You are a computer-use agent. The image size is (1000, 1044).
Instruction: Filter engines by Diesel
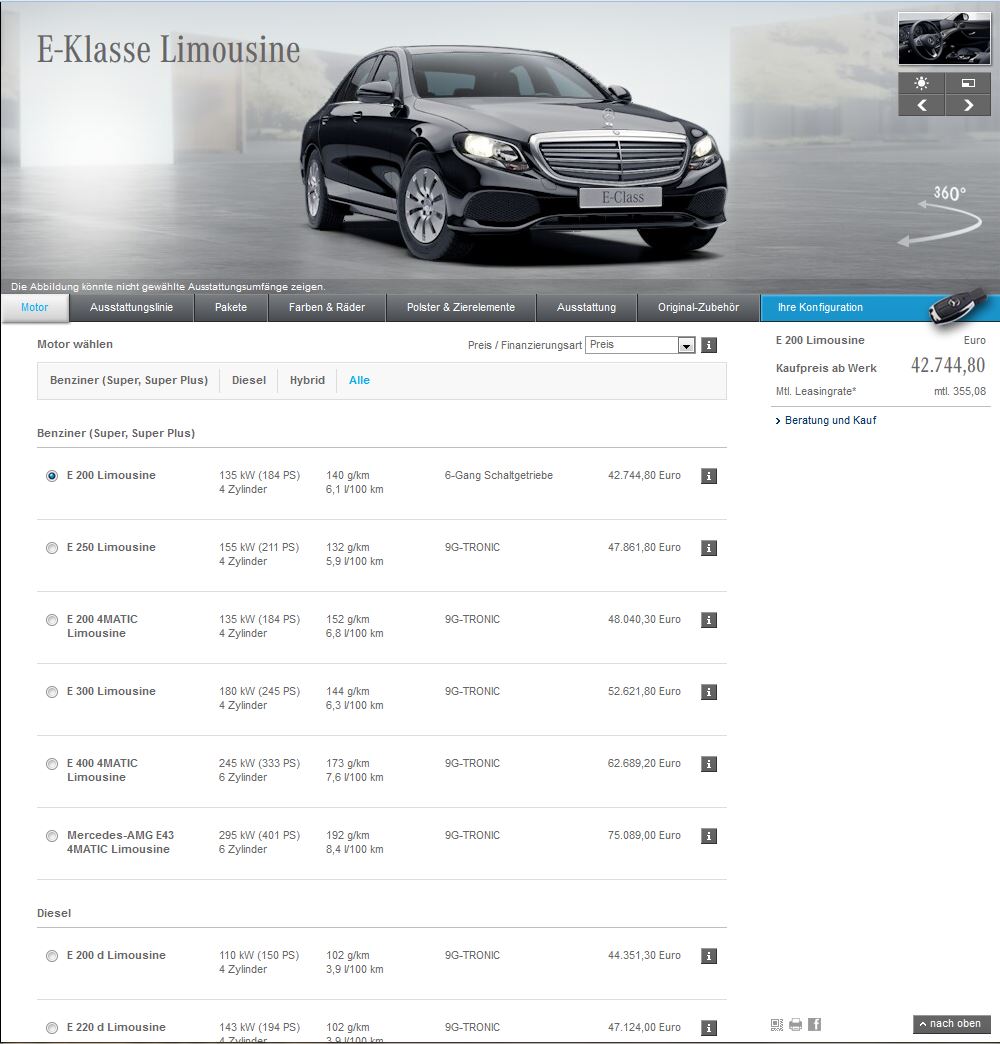(249, 380)
